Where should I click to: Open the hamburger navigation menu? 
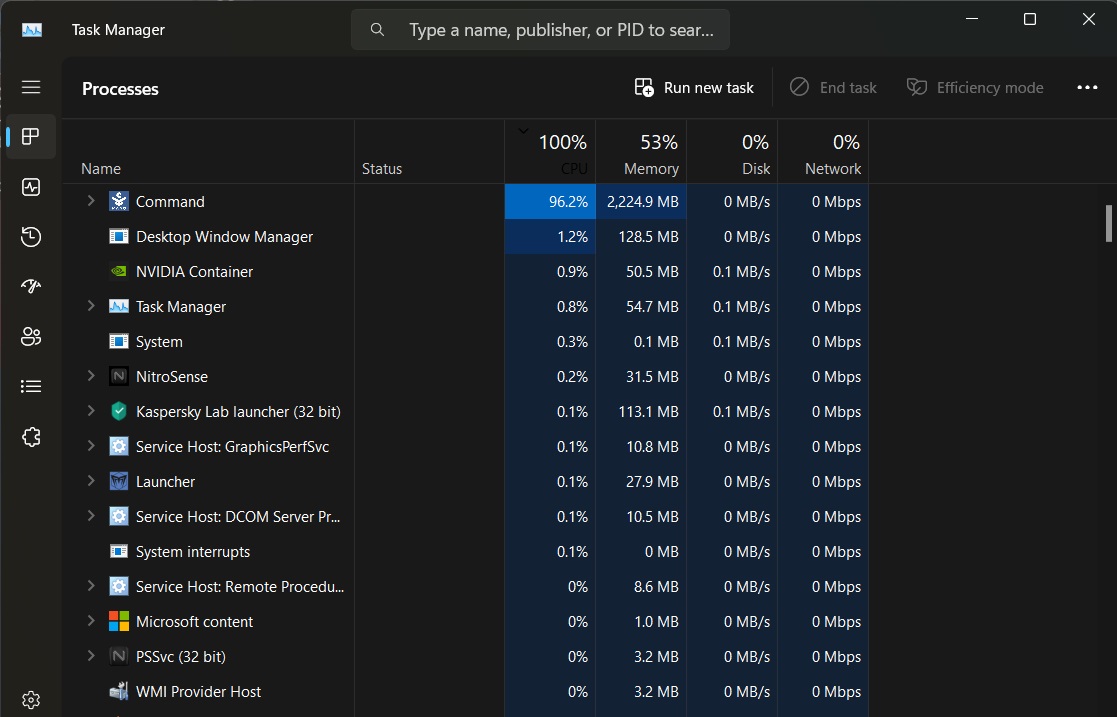click(x=31, y=87)
